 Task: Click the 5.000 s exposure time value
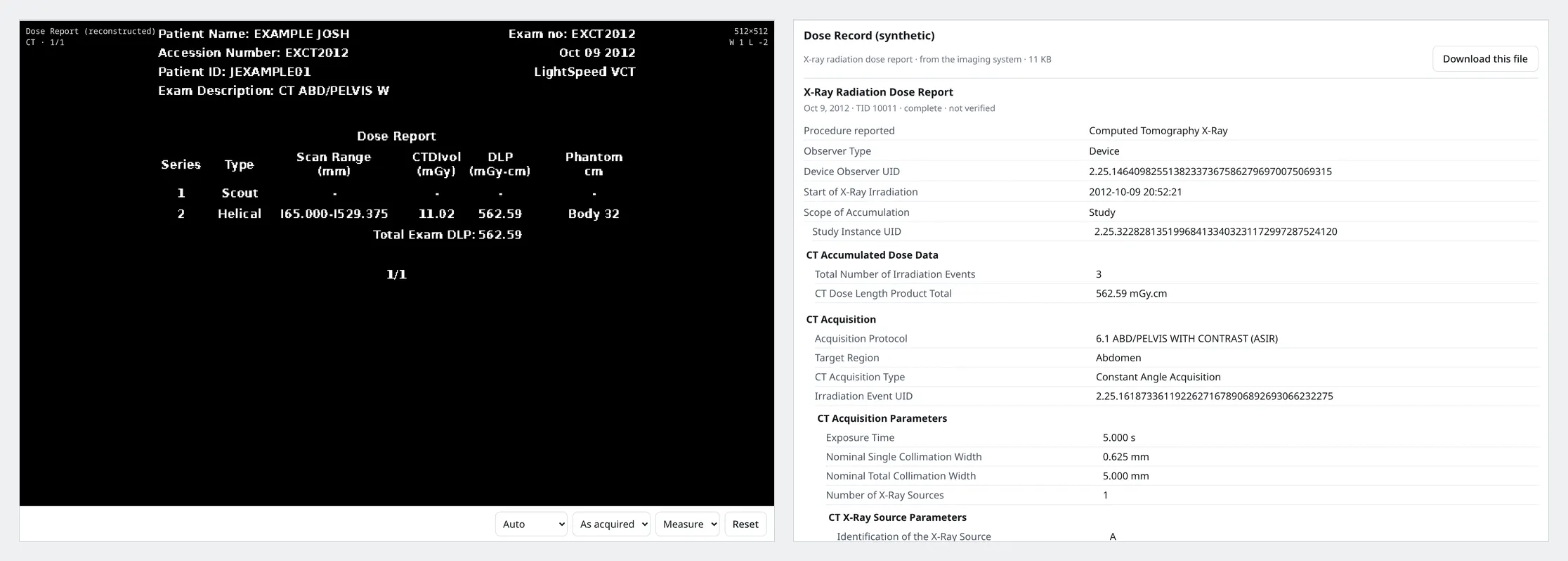[x=1119, y=437]
